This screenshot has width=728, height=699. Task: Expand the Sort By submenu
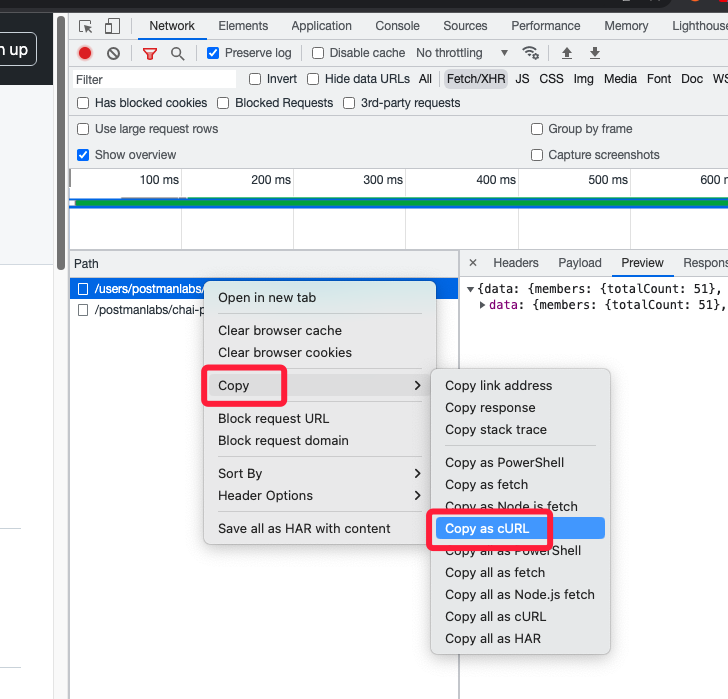coord(319,473)
